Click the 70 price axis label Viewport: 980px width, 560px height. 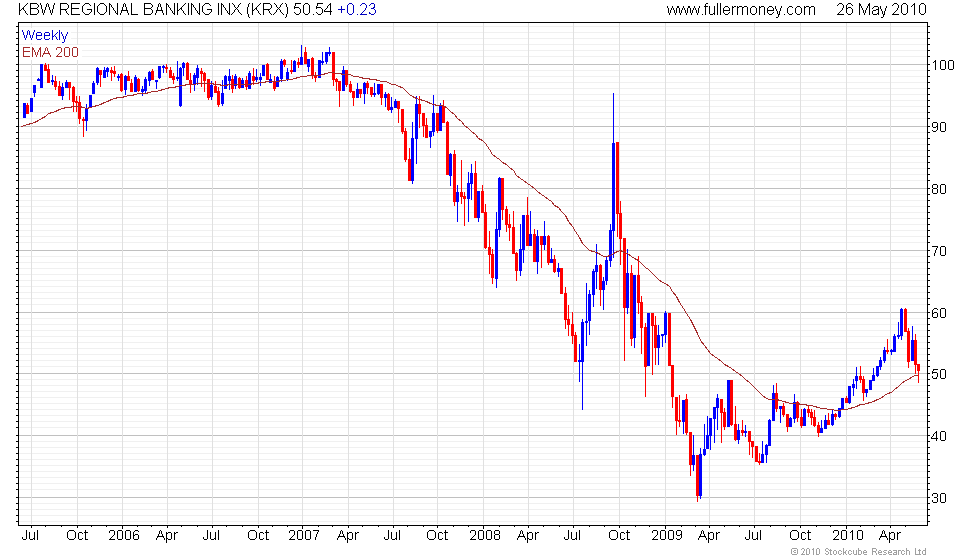coord(939,251)
